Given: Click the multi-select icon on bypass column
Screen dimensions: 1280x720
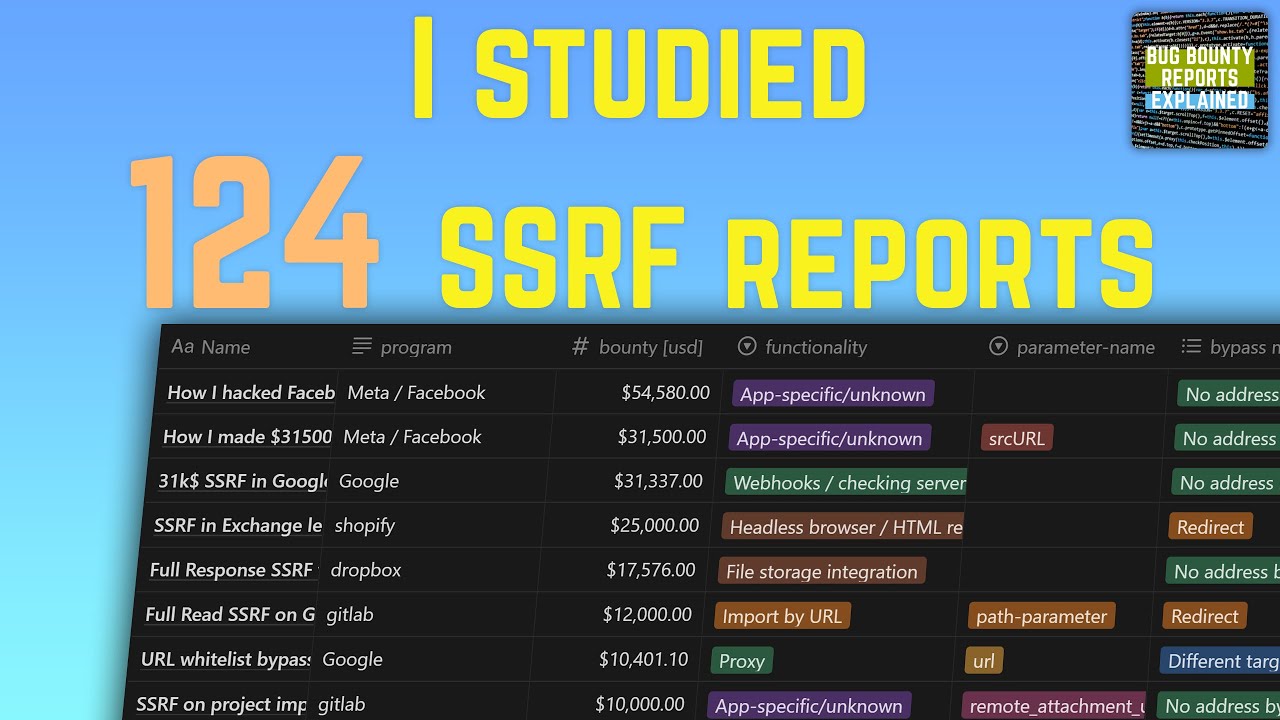Looking at the screenshot, I should point(1191,346).
